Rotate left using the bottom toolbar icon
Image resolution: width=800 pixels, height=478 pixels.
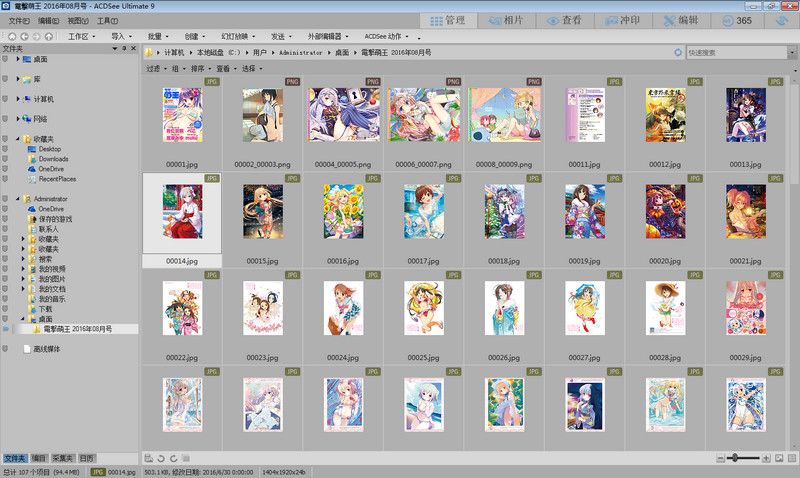161,458
